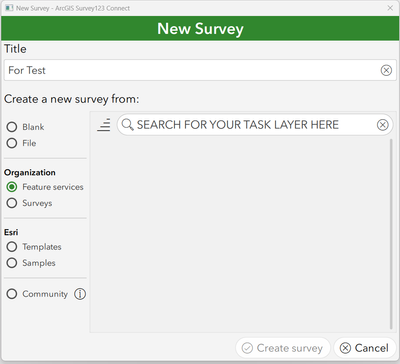Click the results list scrollbar
The width and height of the screenshot is (400, 364).
391,234
